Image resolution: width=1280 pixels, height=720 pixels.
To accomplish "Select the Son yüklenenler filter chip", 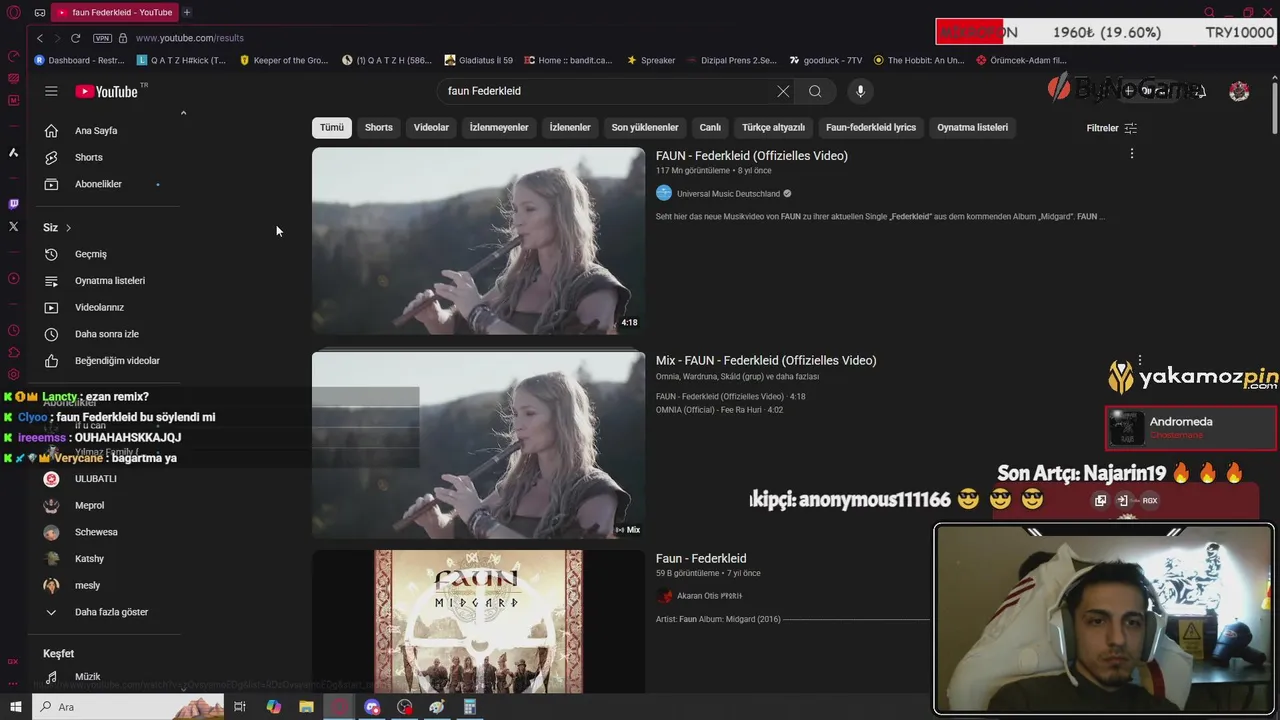I will click(x=645, y=128).
